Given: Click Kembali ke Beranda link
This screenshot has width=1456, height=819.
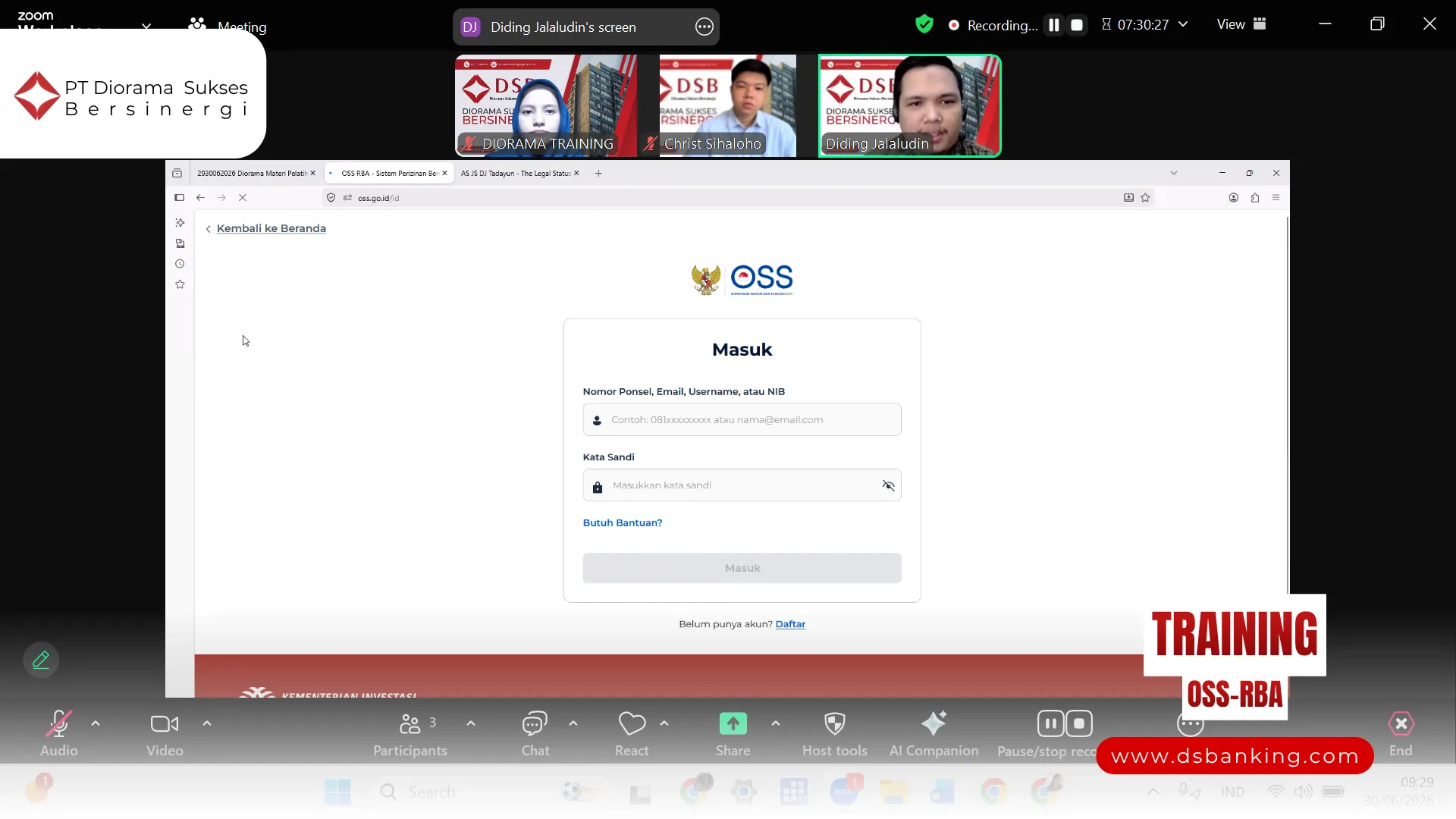Looking at the screenshot, I should (271, 228).
